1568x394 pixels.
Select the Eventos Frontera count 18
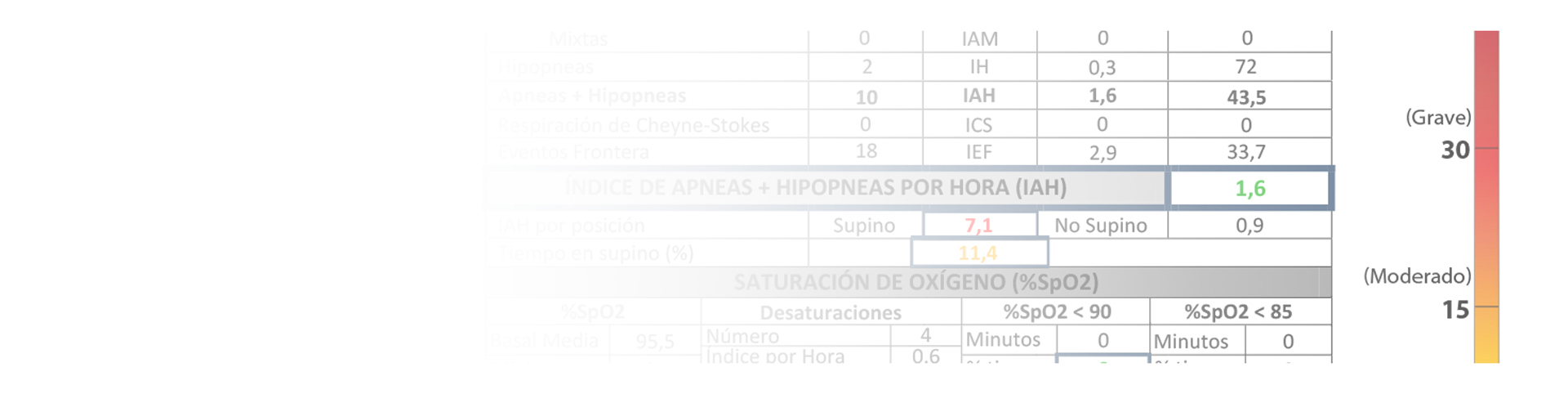(x=866, y=151)
